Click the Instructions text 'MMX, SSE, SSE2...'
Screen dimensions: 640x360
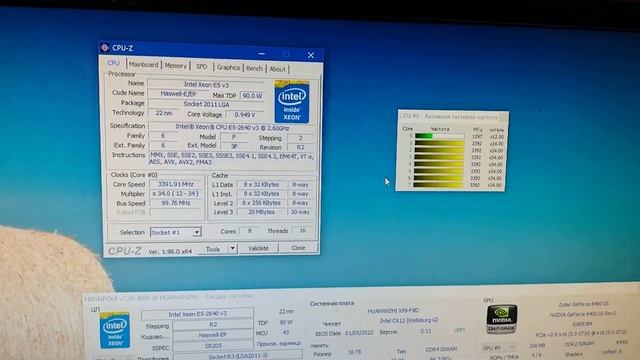(x=231, y=158)
